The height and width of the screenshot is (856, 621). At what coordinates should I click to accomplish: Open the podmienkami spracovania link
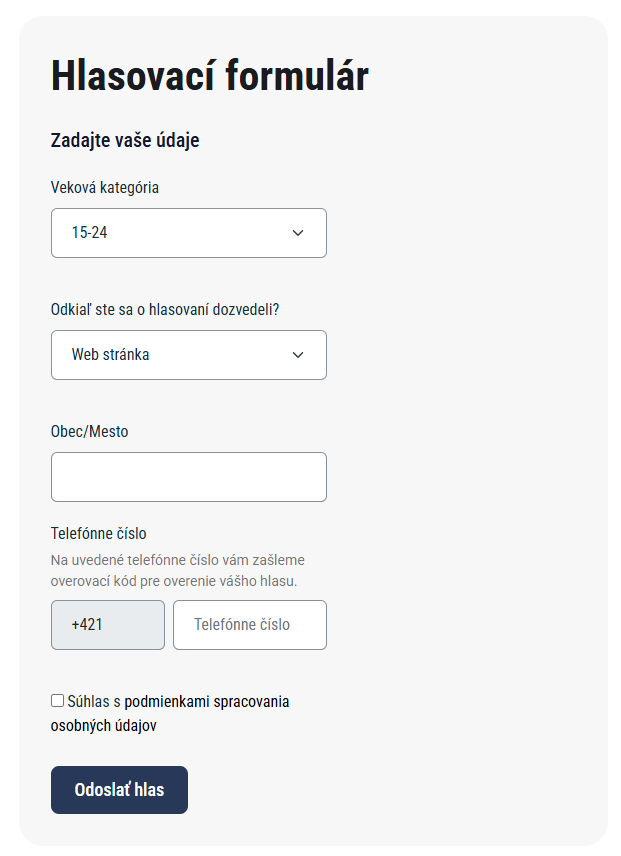point(207,702)
